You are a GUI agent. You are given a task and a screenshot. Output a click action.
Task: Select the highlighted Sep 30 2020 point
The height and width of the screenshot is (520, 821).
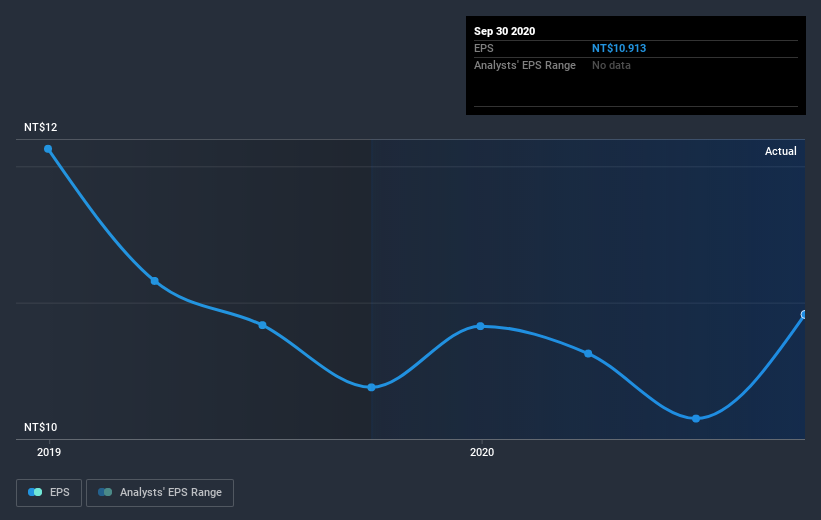pos(804,315)
